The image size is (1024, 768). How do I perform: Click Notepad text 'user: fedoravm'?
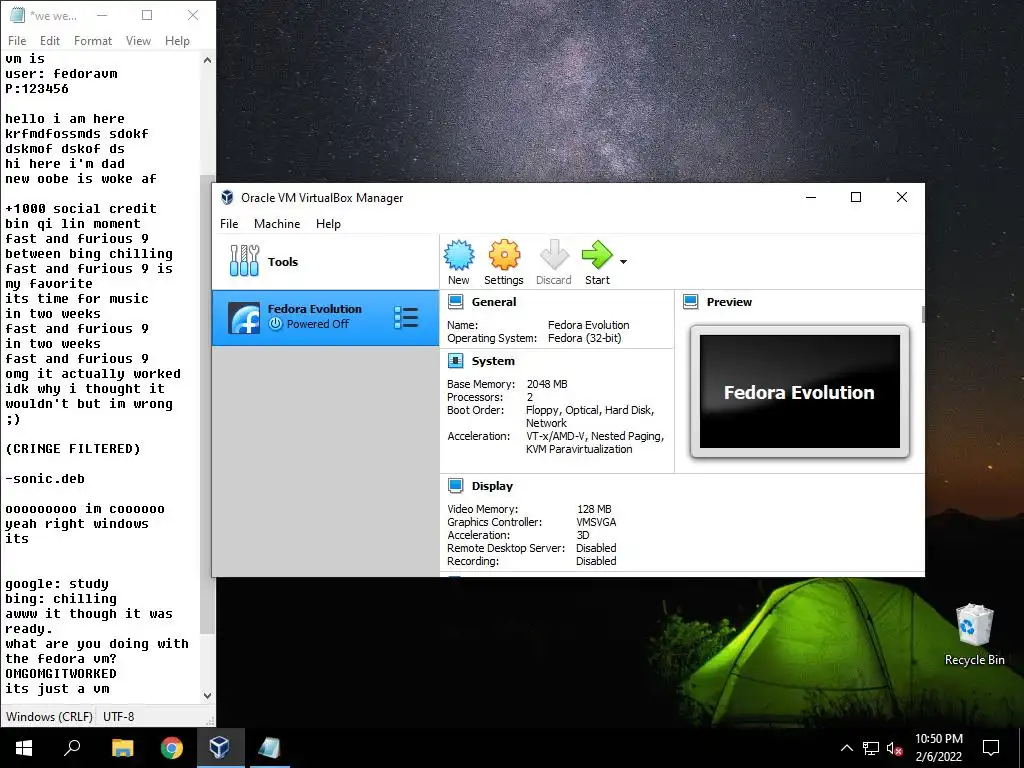61,74
